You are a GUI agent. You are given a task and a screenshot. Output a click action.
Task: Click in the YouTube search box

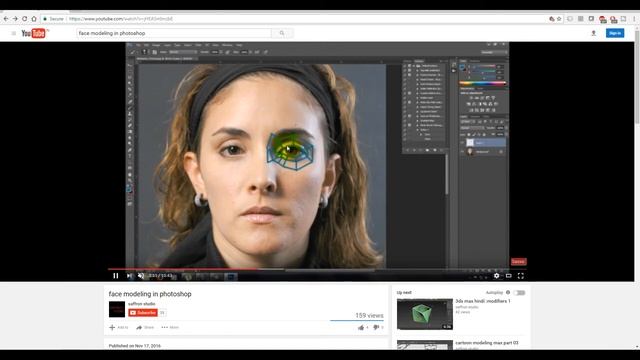pos(174,33)
